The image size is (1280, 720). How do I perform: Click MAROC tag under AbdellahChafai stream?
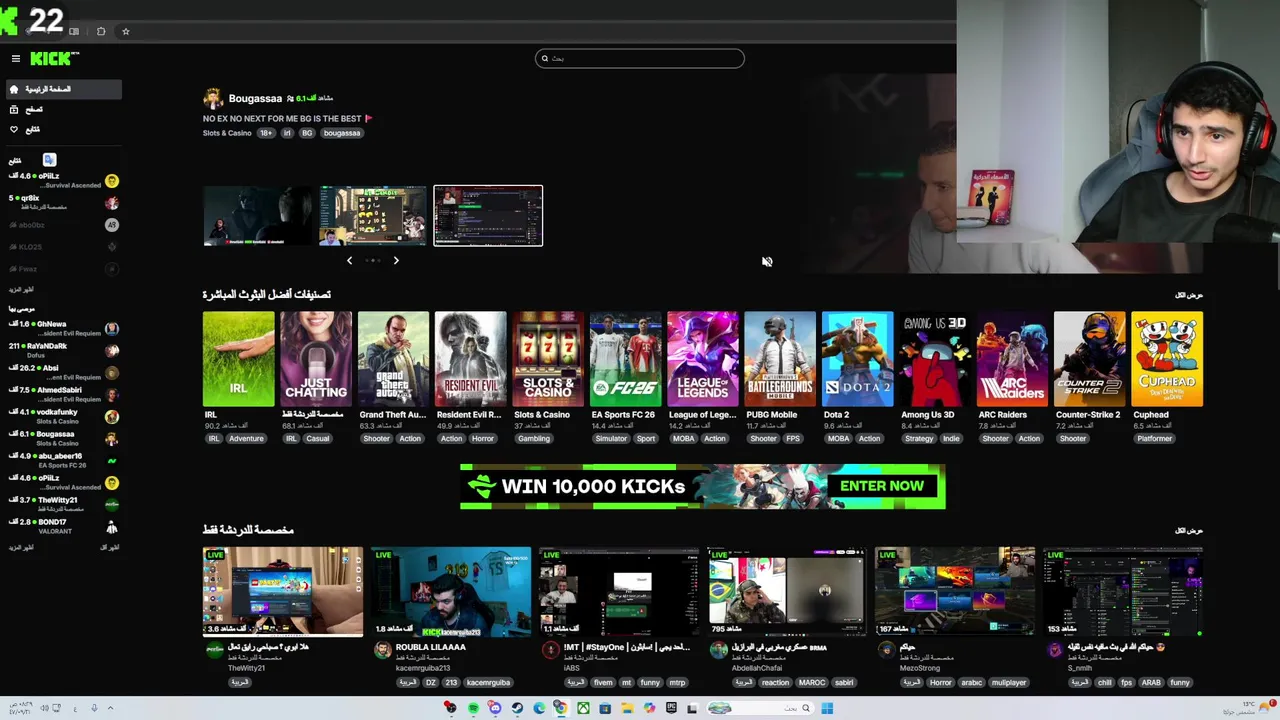point(811,682)
